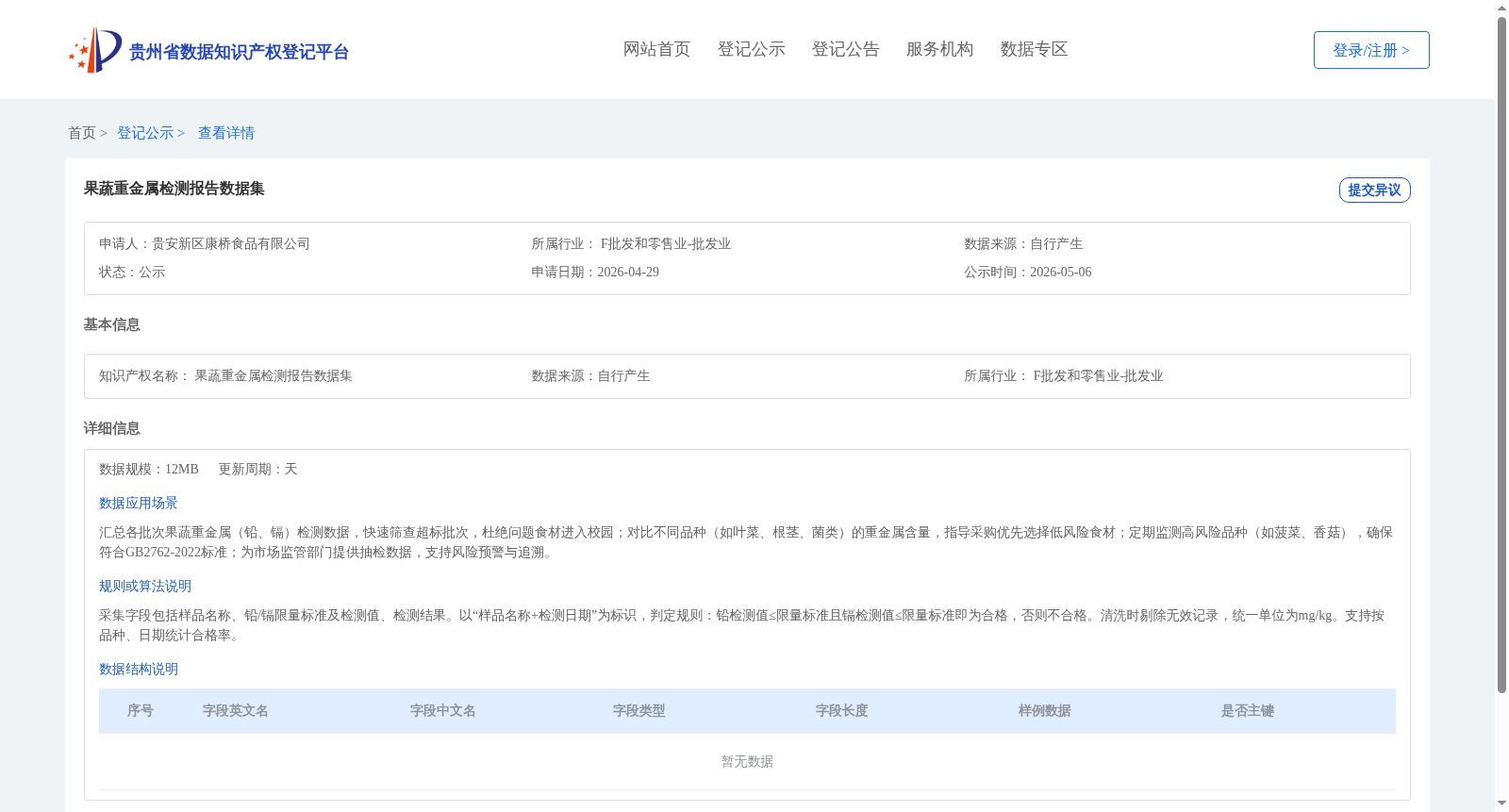Click the scrollbar up arrow
Image resolution: width=1509 pixels, height=812 pixels.
pyautogui.click(x=1501, y=8)
